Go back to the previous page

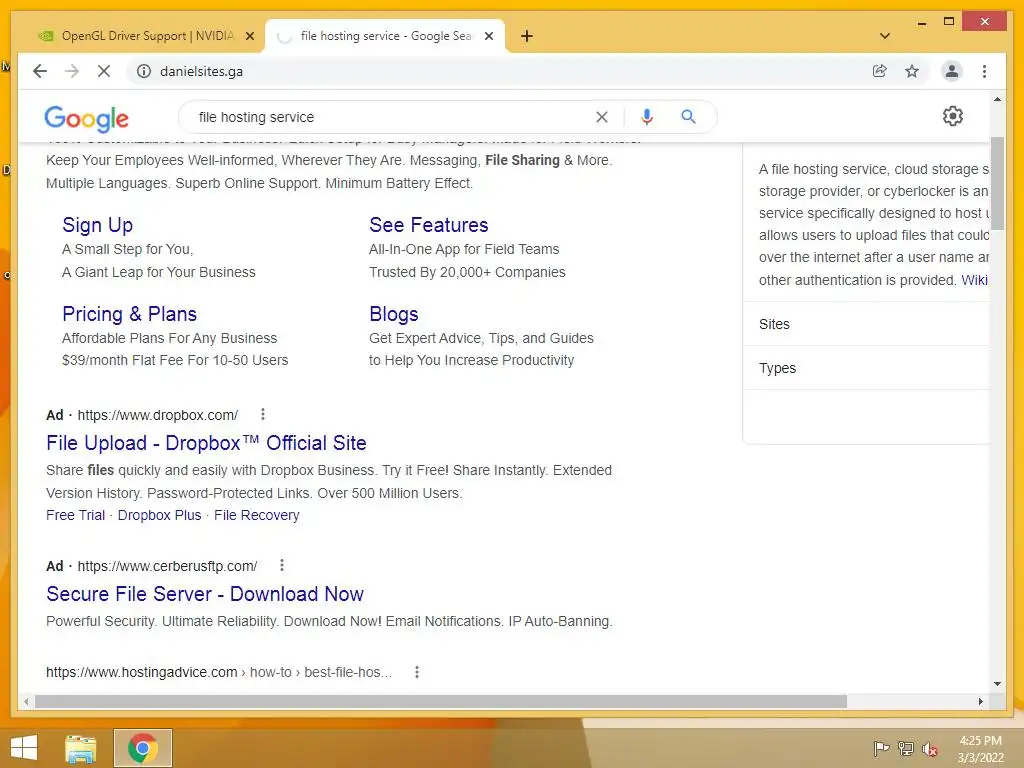(x=40, y=71)
